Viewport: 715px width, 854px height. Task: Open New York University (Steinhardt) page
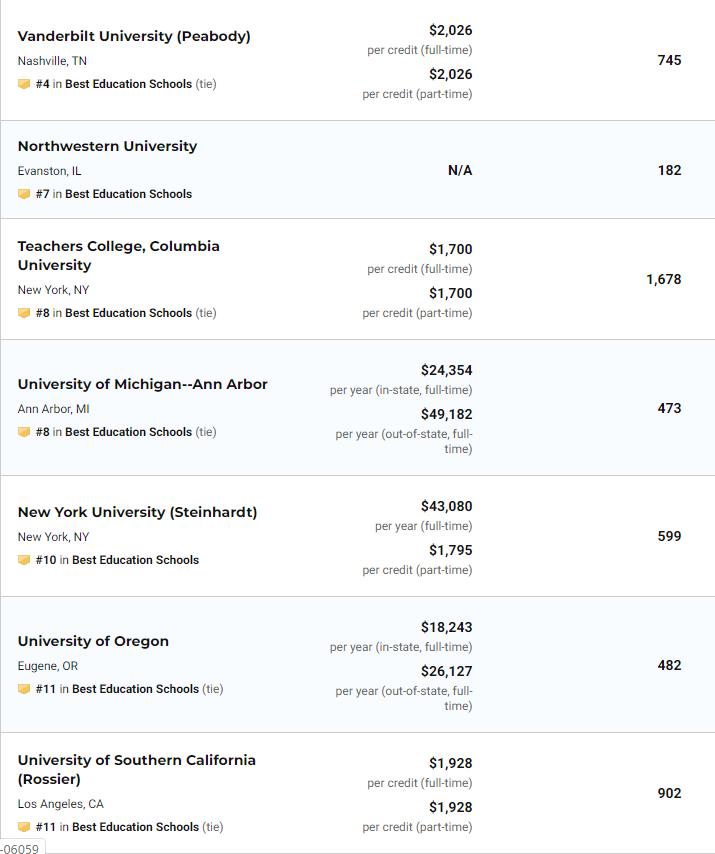[137, 513]
